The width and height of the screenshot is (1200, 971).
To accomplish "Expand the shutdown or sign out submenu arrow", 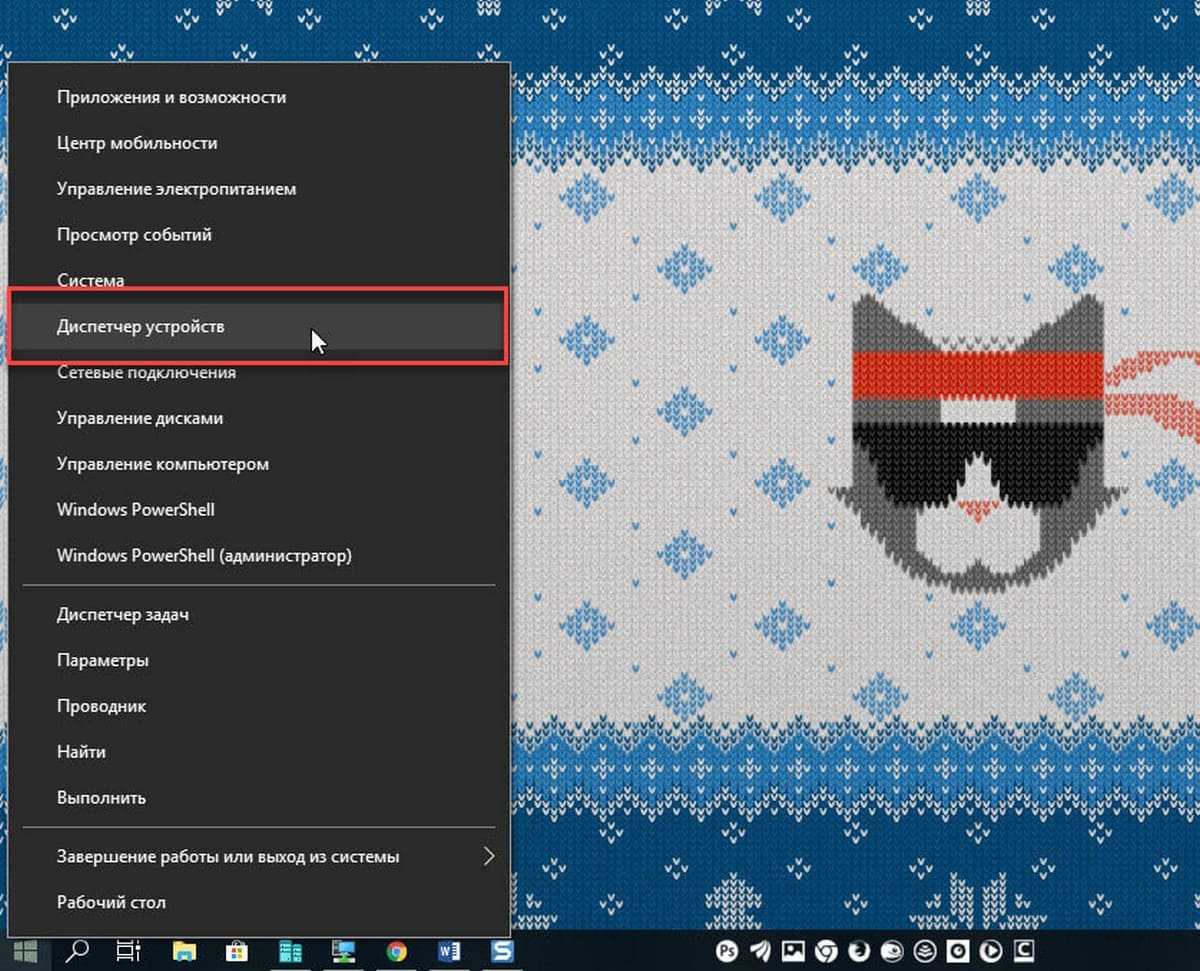I will 489,857.
